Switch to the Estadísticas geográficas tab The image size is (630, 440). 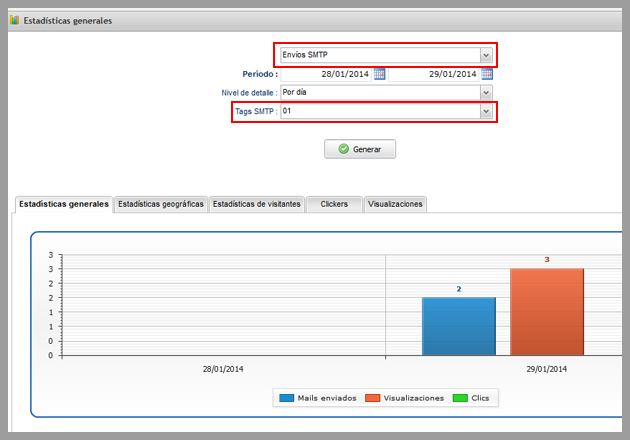pos(161,204)
